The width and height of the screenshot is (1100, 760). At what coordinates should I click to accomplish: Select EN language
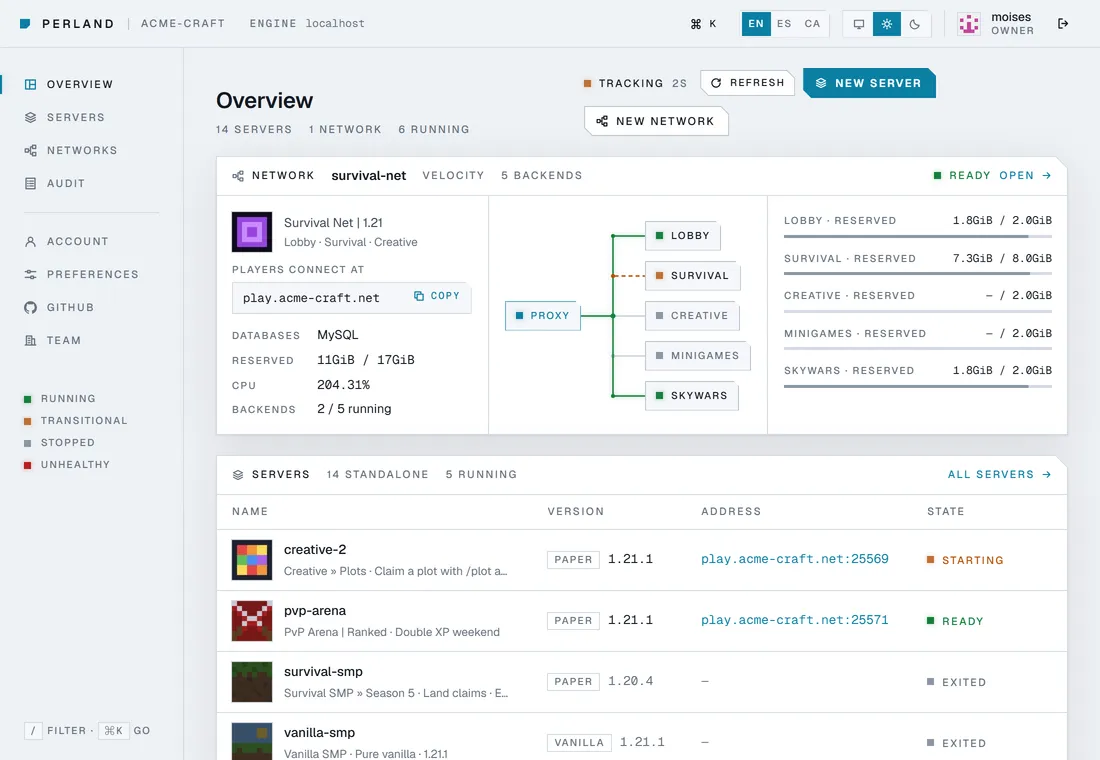click(756, 23)
